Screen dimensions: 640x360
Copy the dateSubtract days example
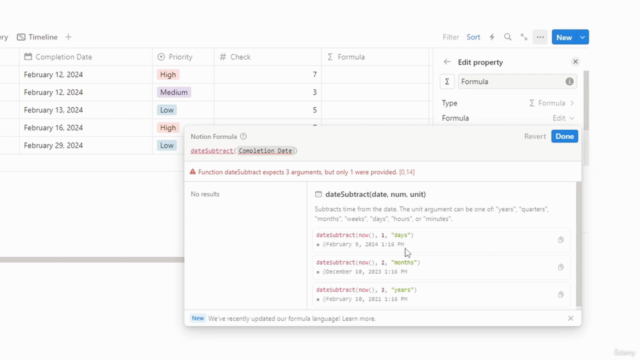561,240
